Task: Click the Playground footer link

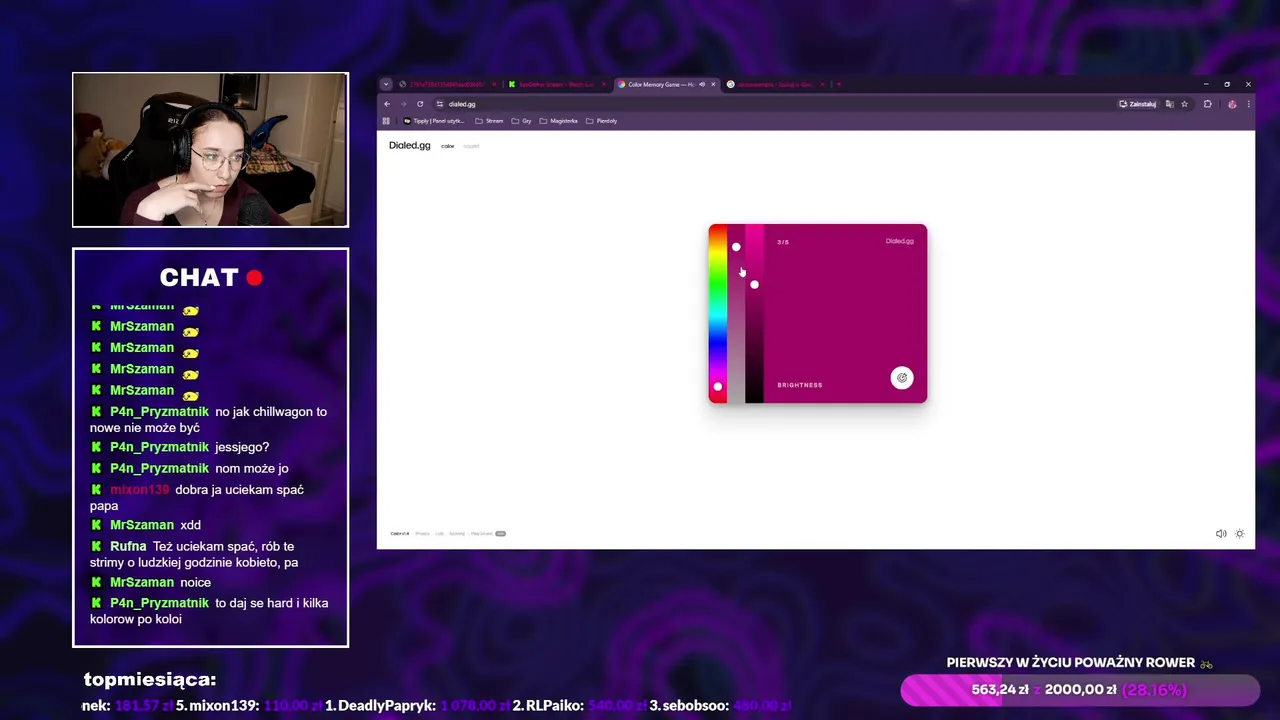Action: [481, 534]
